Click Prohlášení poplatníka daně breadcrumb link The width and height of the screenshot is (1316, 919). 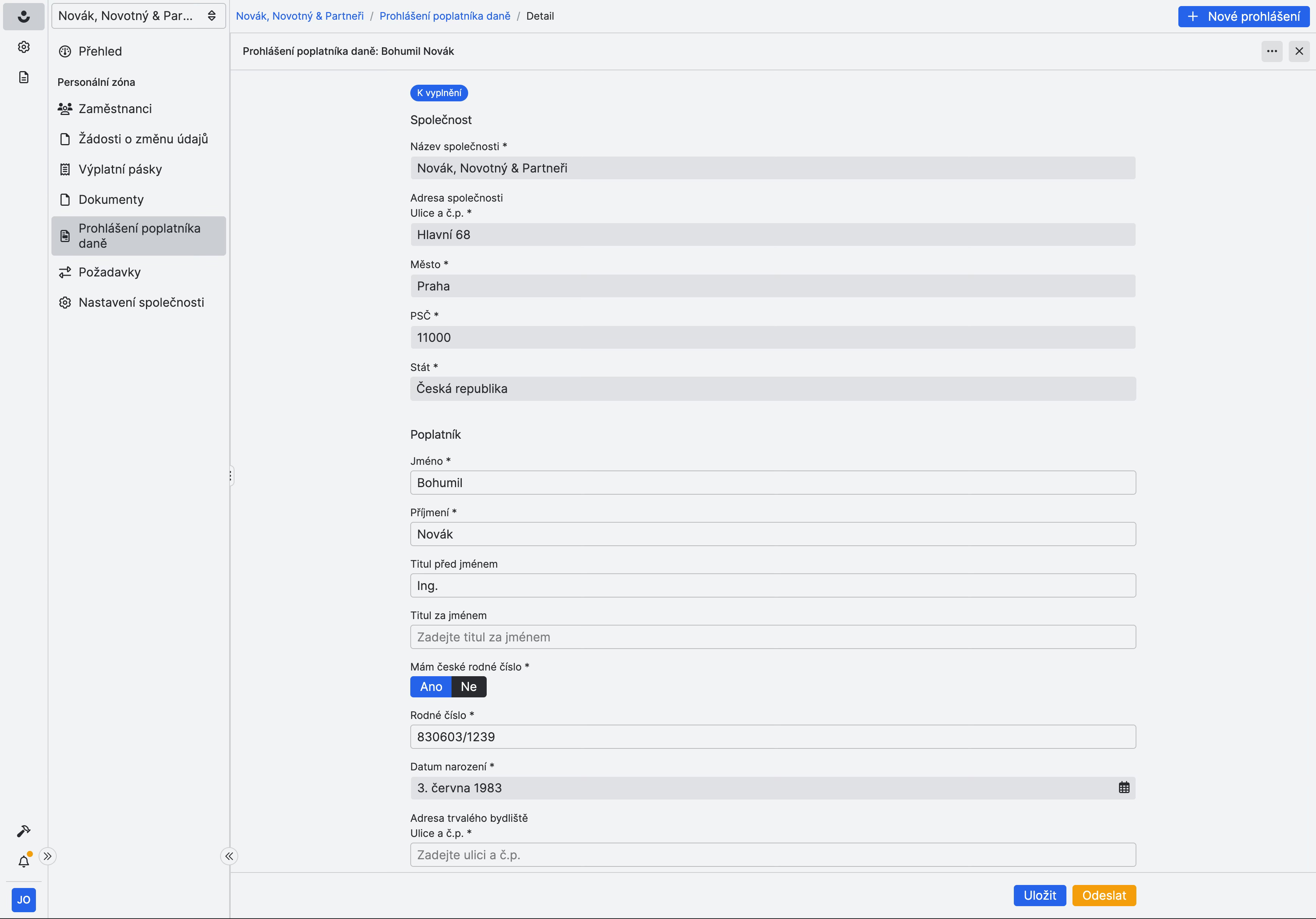point(444,16)
